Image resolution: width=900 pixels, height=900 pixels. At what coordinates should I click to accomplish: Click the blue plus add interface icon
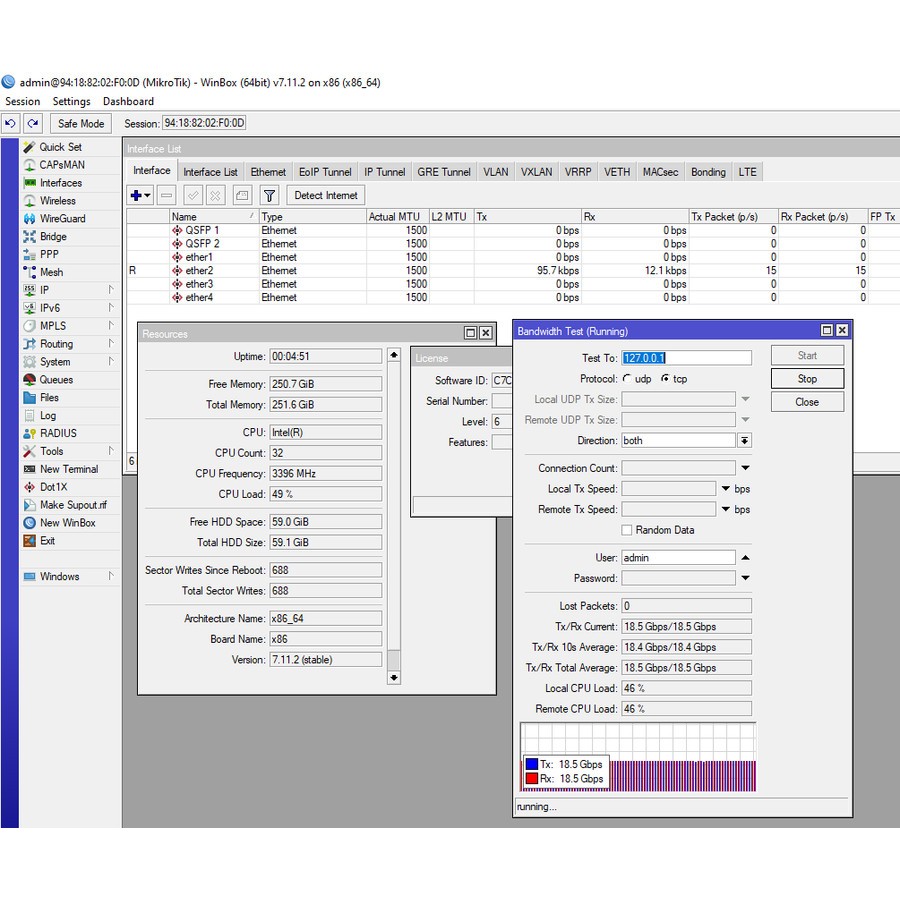pos(136,196)
